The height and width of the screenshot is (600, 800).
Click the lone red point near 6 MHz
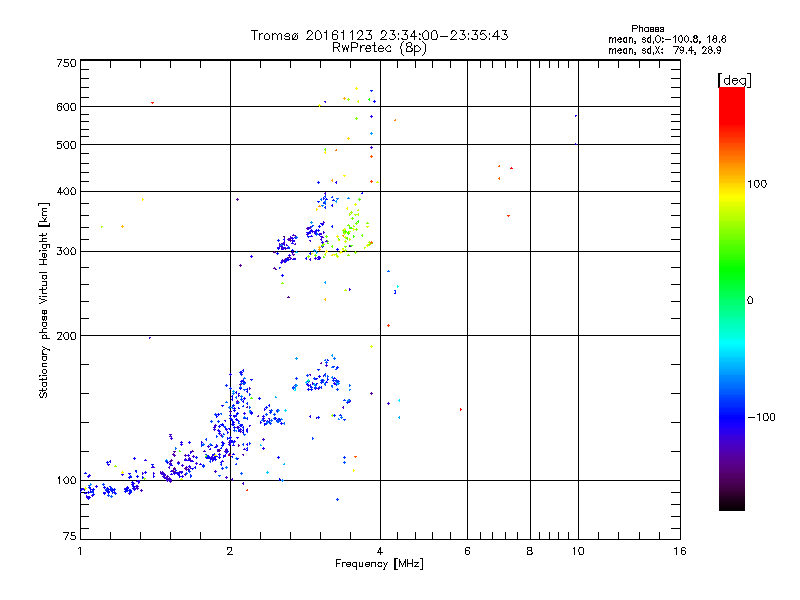click(461, 409)
